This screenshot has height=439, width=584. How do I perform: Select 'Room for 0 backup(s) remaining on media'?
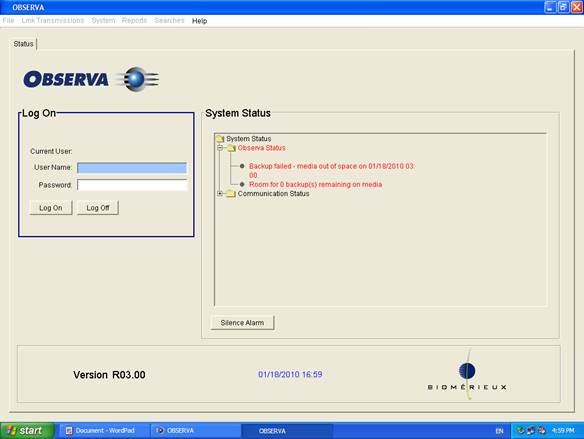[315, 185]
